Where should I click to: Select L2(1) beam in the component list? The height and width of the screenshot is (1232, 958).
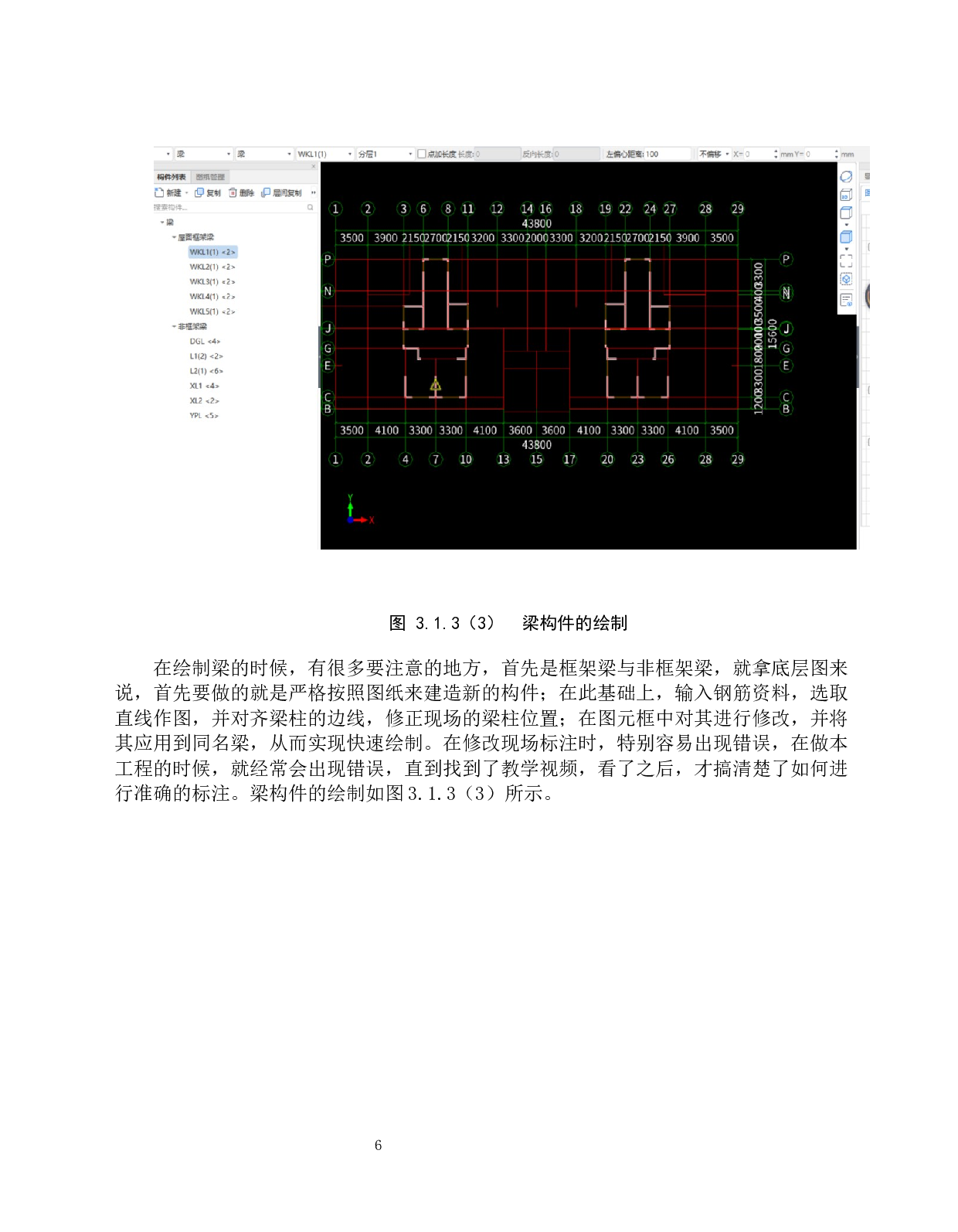(206, 371)
